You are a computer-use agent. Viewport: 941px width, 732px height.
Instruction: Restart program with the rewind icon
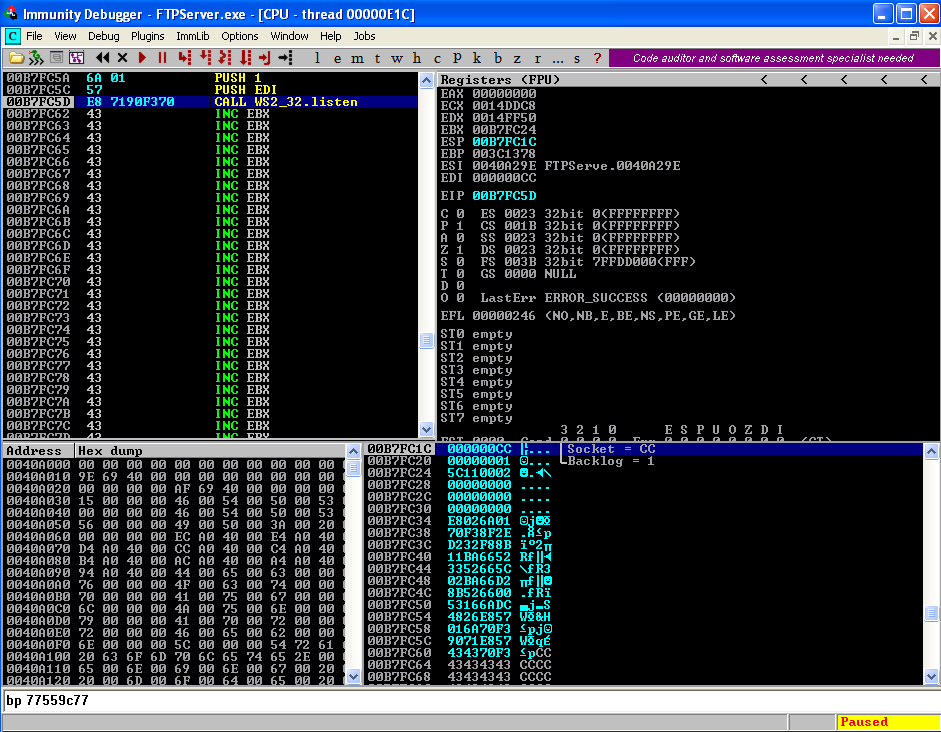(103, 58)
